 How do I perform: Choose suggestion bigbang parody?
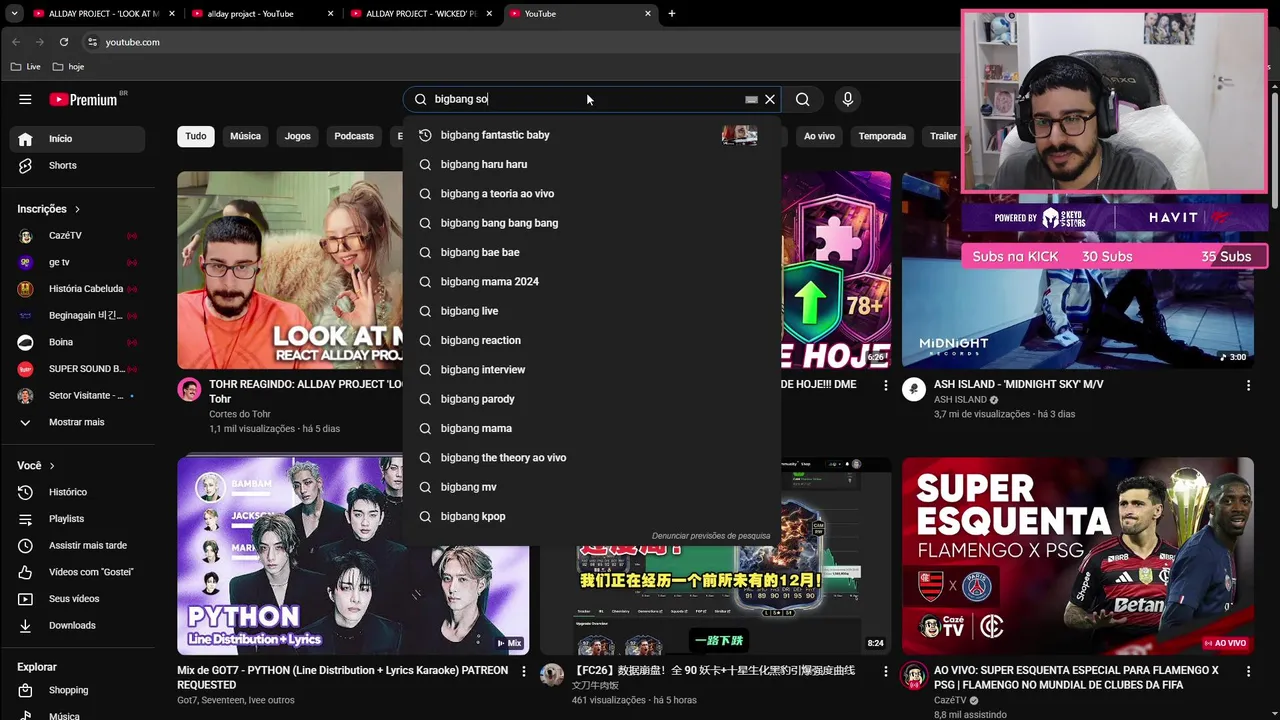point(591,399)
